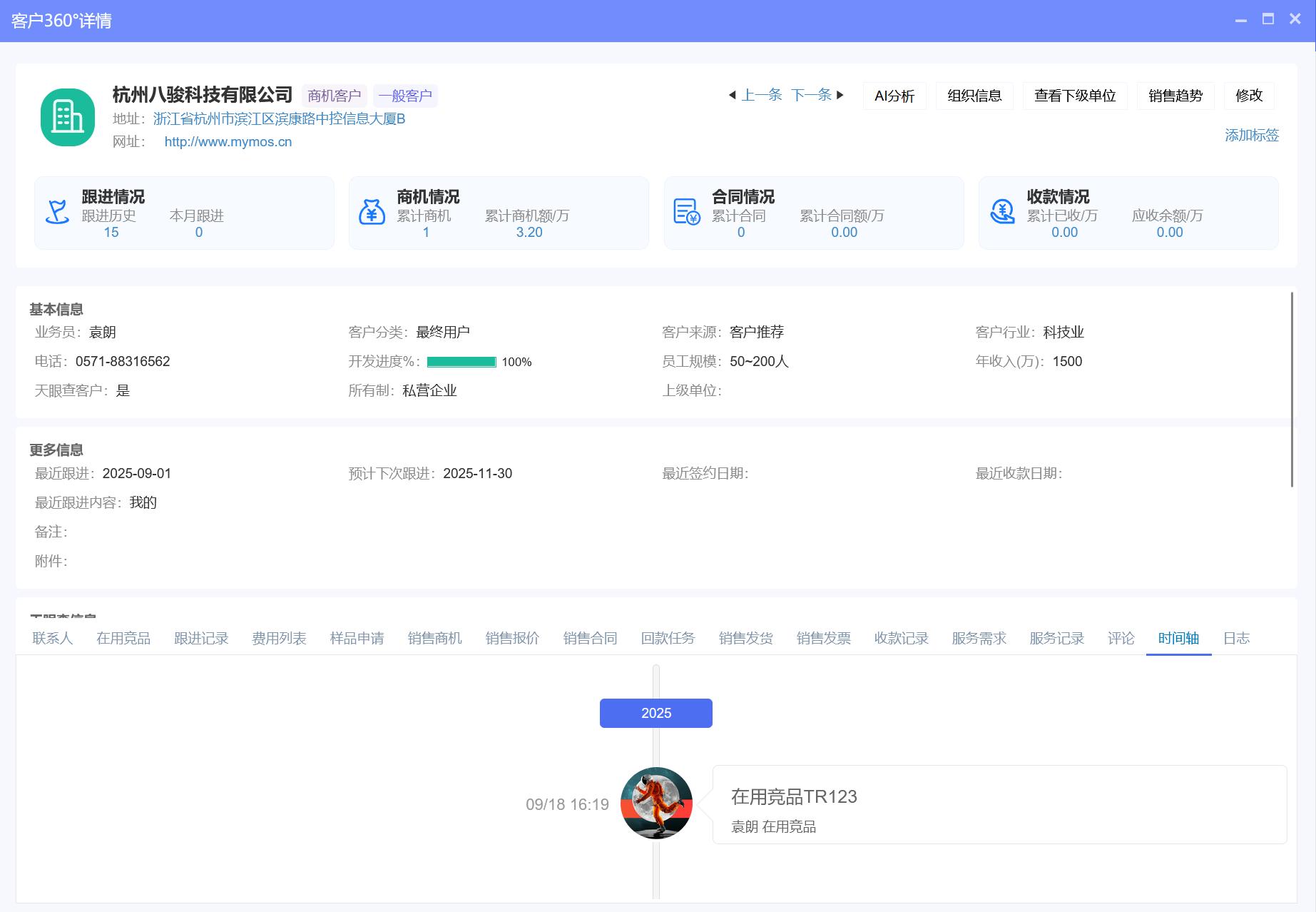The image size is (1316, 912).
Task: Click 修改 to edit customer
Action: coord(1249,96)
